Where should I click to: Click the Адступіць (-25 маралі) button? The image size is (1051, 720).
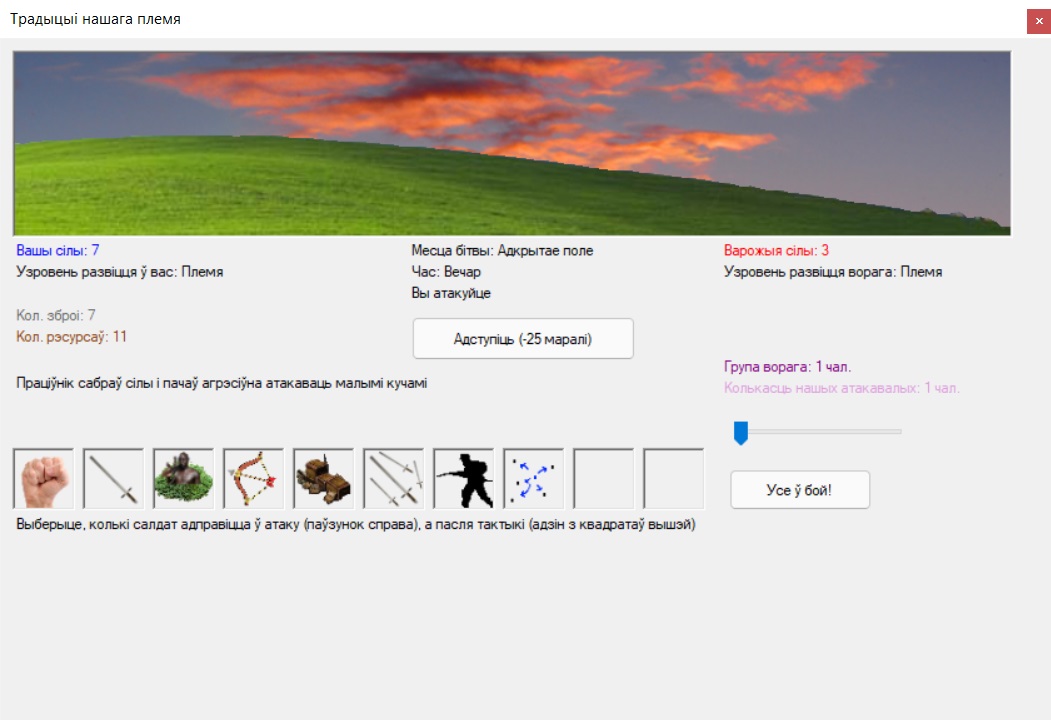coord(523,339)
